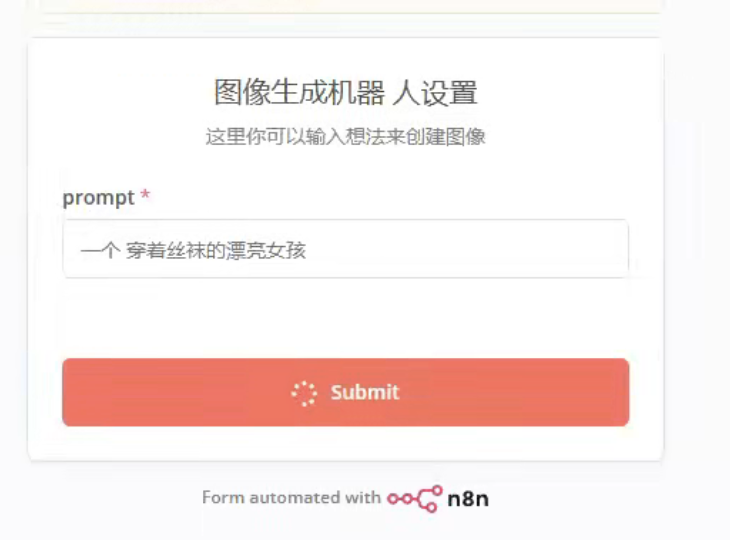Click the loading spinner on Submit button
This screenshot has width=730, height=540.
(x=304, y=393)
